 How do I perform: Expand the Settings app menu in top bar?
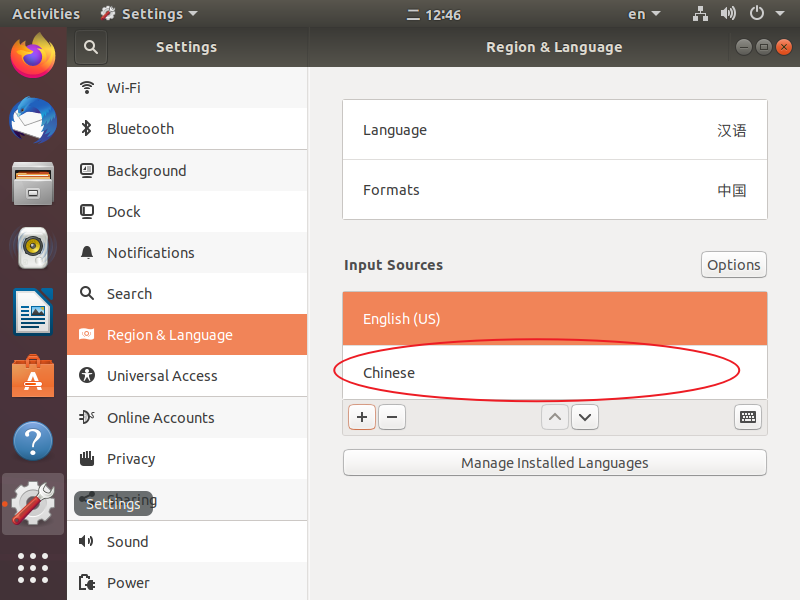pos(149,14)
